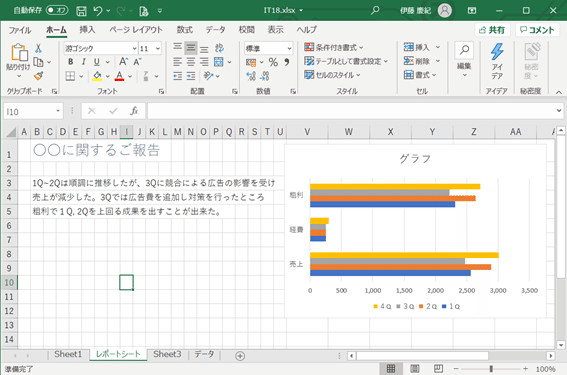Open セルのスタイル gallery
Viewport: 567px width, 375px height.
tap(332, 75)
